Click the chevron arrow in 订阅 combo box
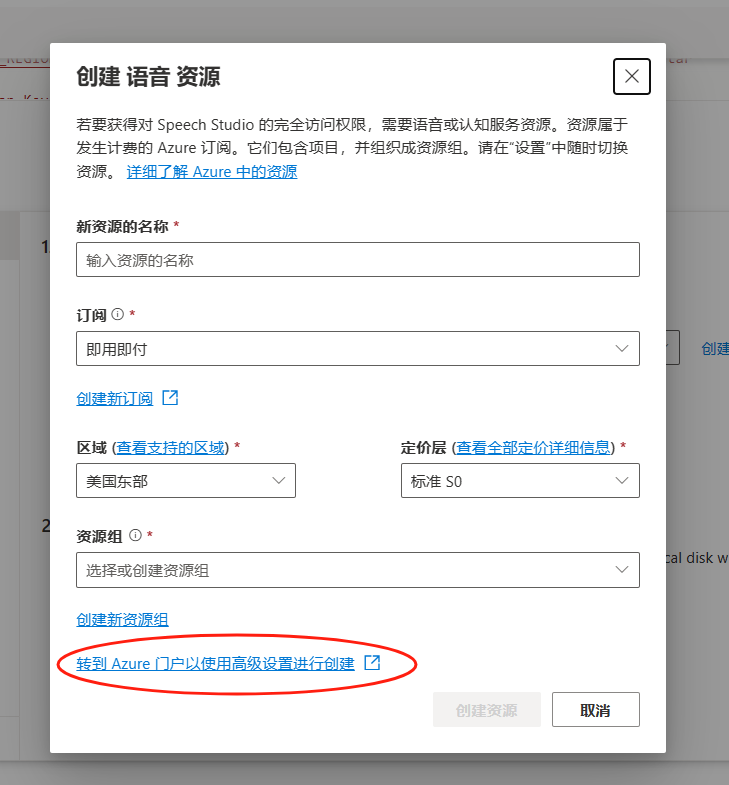 (x=622, y=348)
